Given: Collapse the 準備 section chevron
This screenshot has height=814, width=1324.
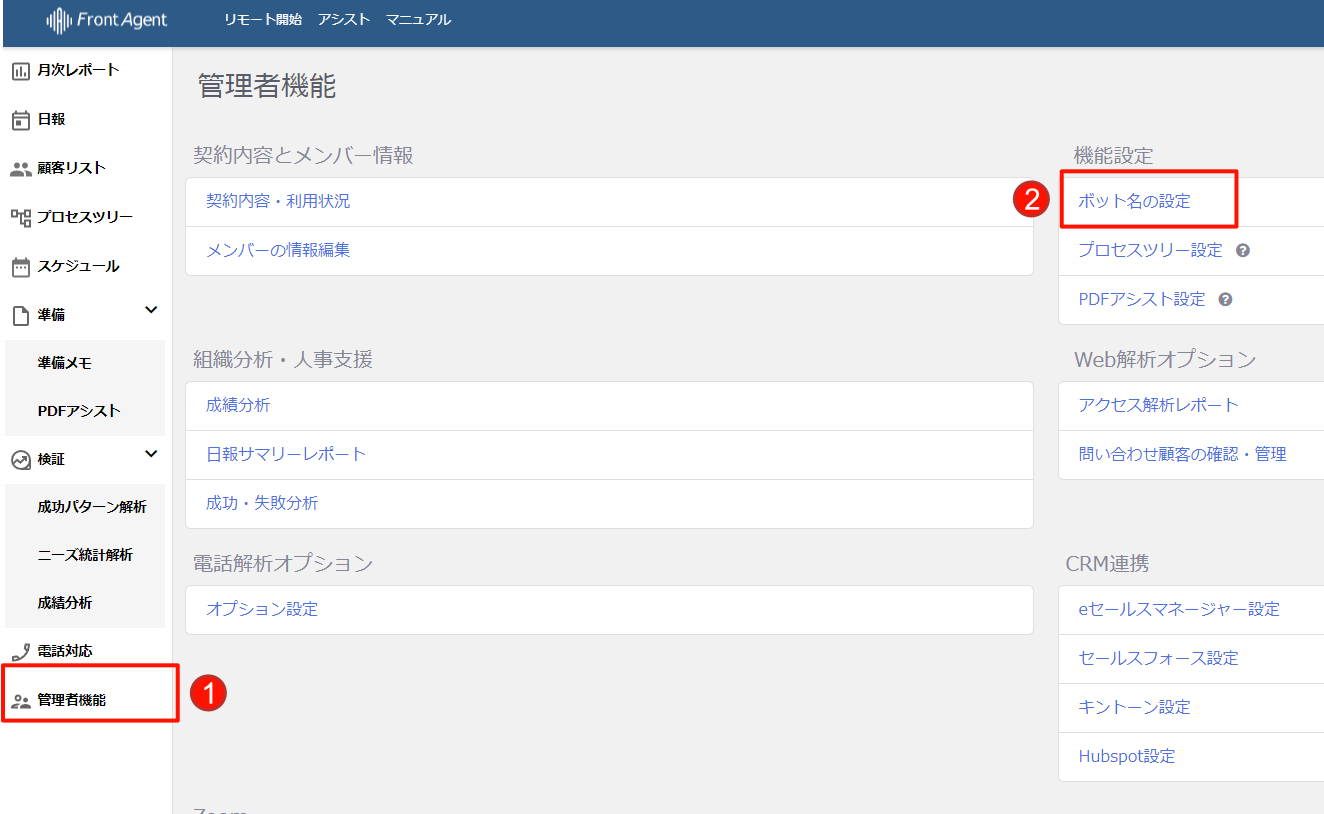Looking at the screenshot, I should point(151,311).
